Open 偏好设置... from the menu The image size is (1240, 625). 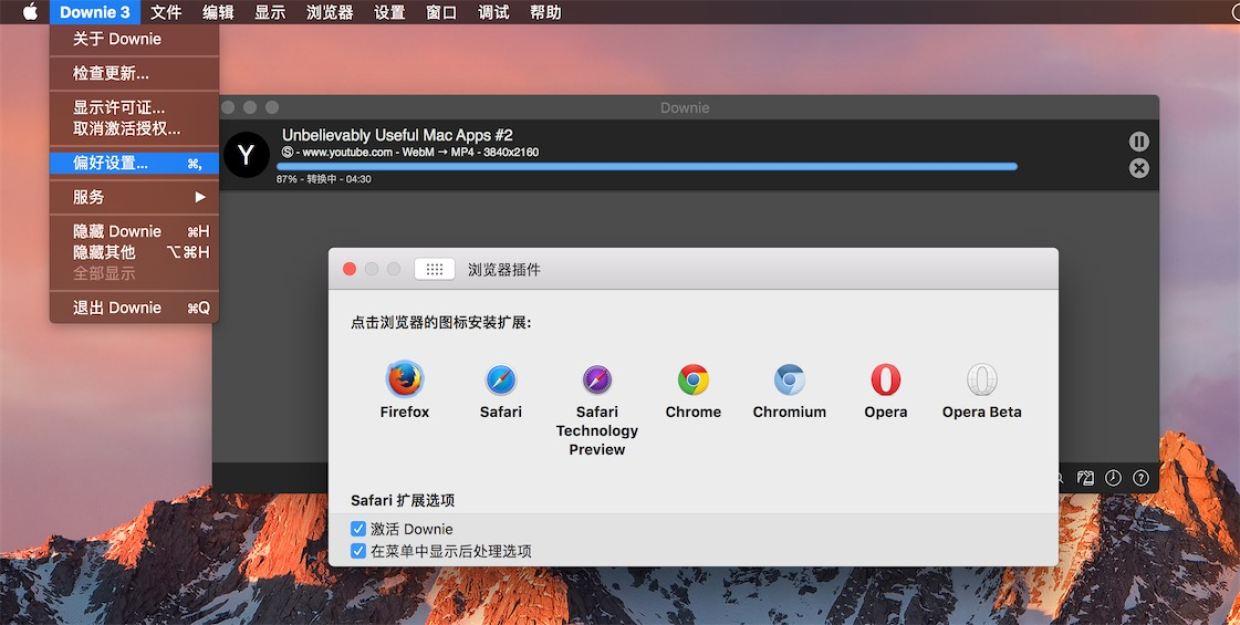click(134, 163)
